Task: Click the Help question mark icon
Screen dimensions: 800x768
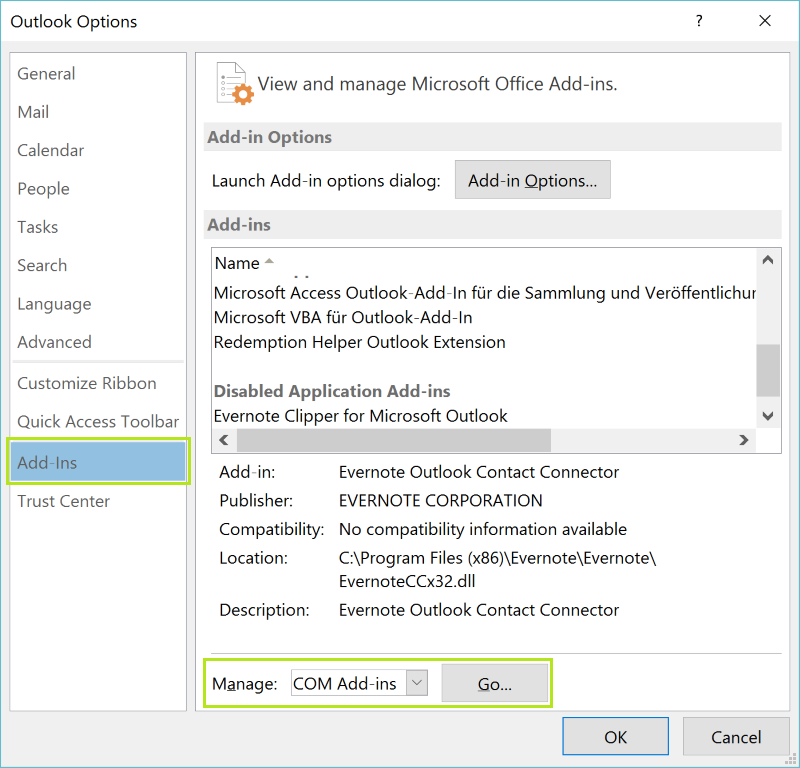Action: click(x=699, y=21)
